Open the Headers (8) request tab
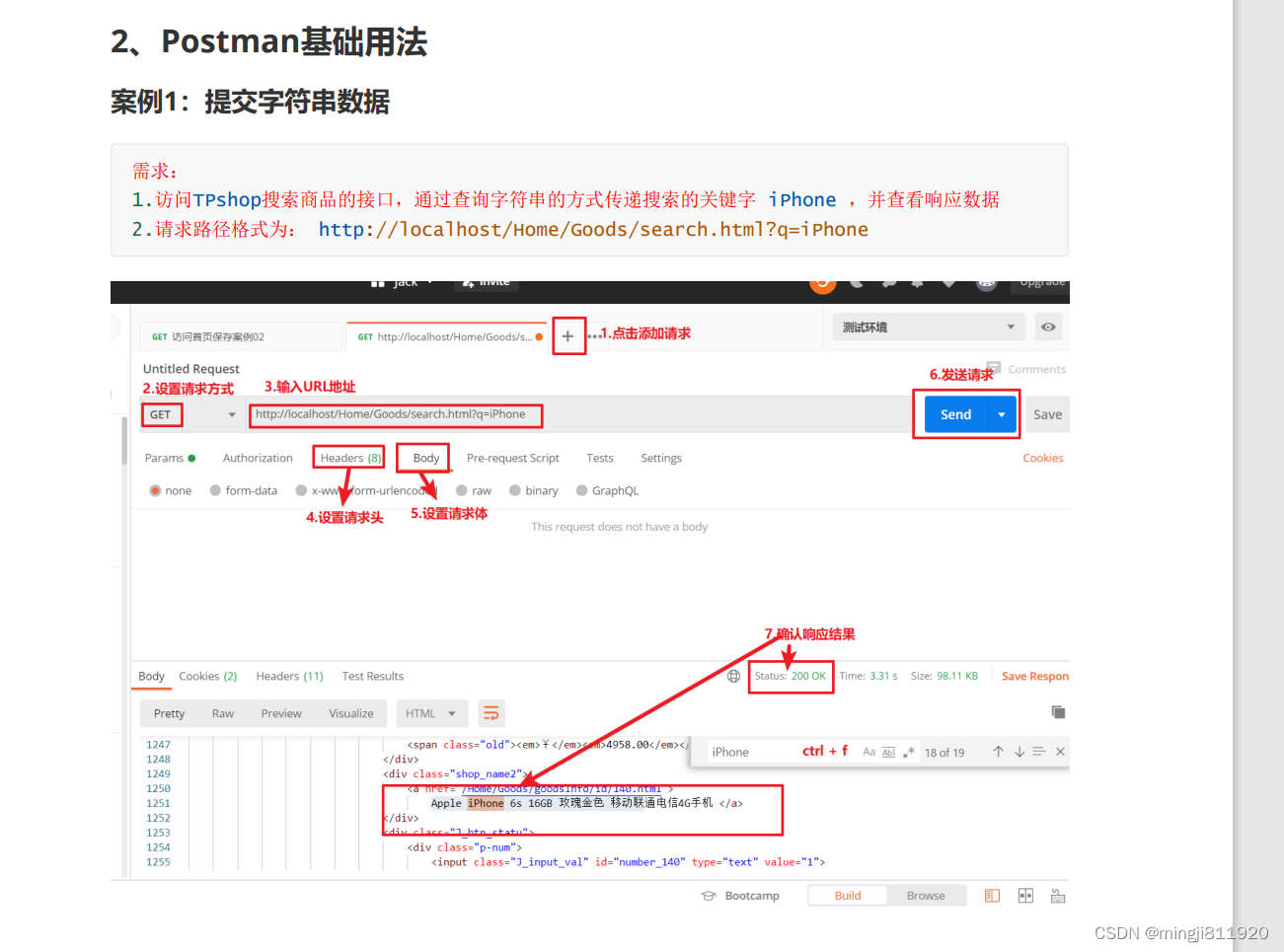1284x952 pixels. (350, 458)
